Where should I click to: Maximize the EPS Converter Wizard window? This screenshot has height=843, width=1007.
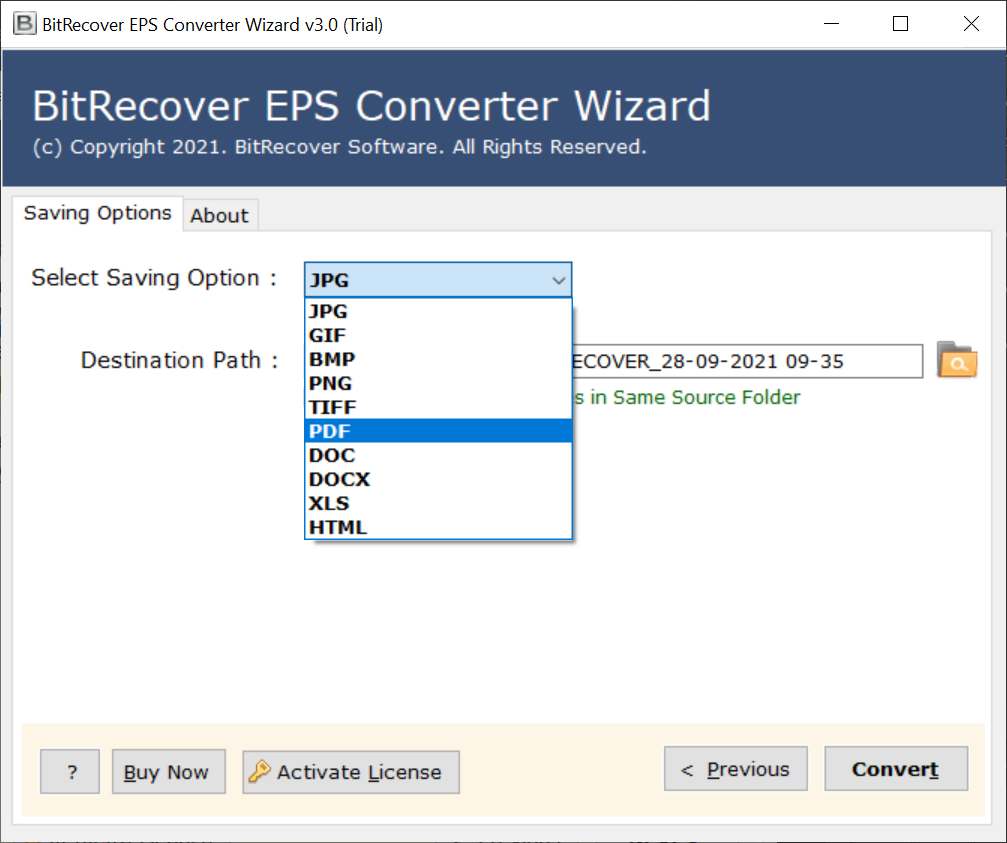point(900,24)
